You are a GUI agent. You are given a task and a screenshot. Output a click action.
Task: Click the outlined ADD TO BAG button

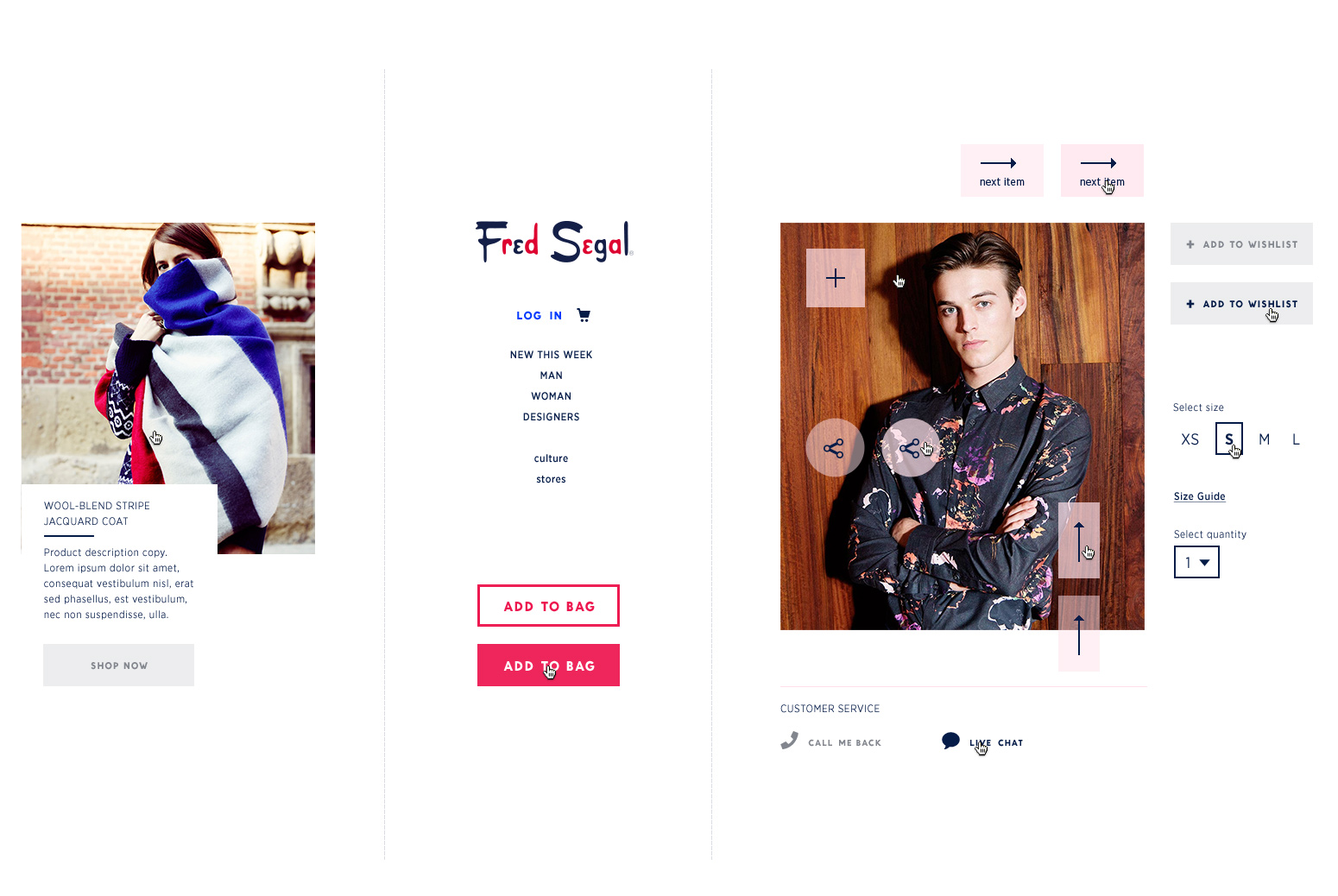(x=548, y=606)
